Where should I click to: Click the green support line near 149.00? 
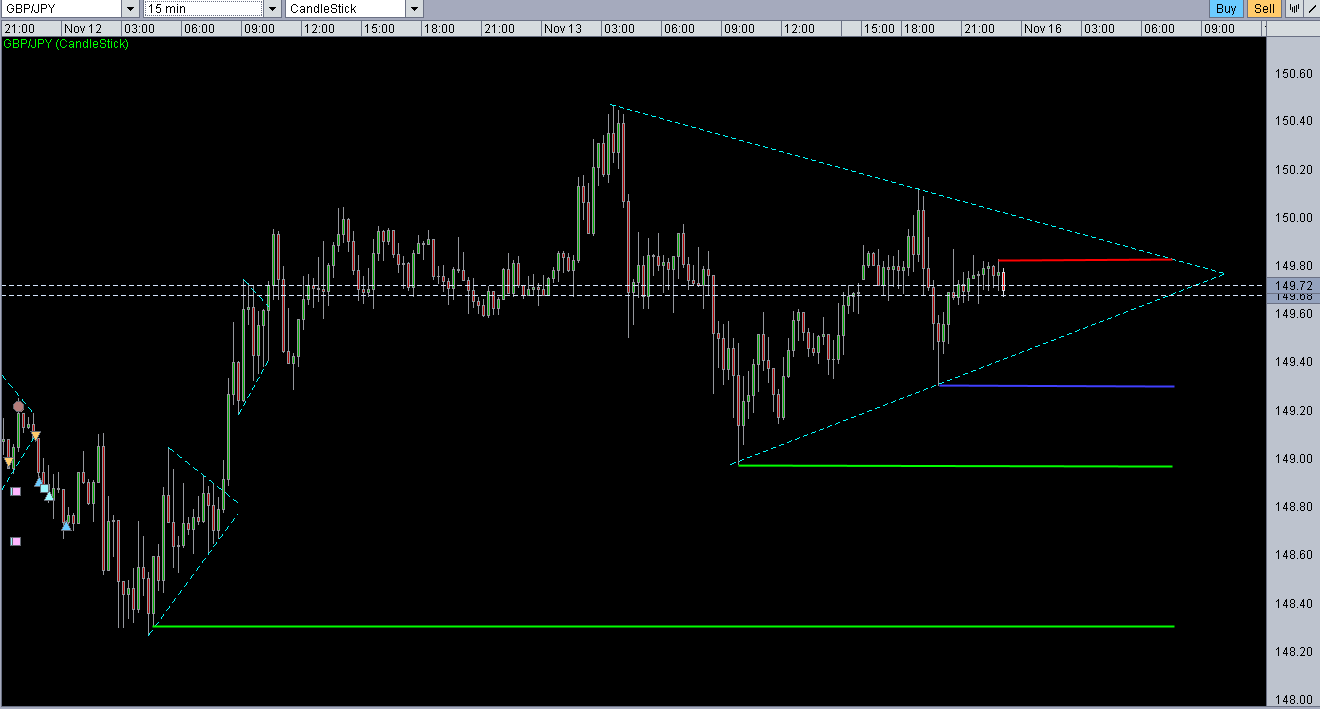(954, 466)
